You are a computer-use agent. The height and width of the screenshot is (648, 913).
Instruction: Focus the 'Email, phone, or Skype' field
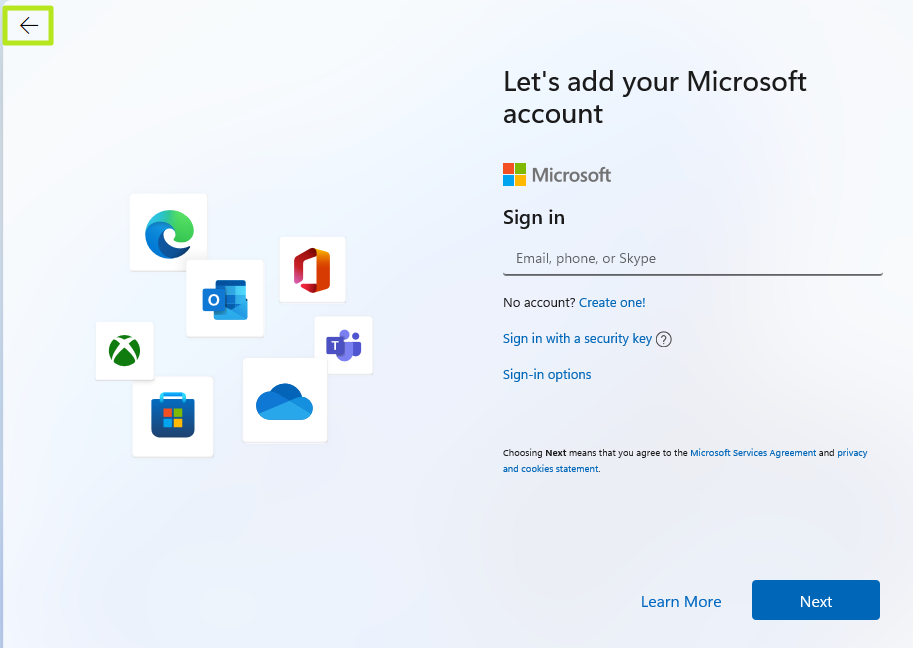(x=692, y=258)
